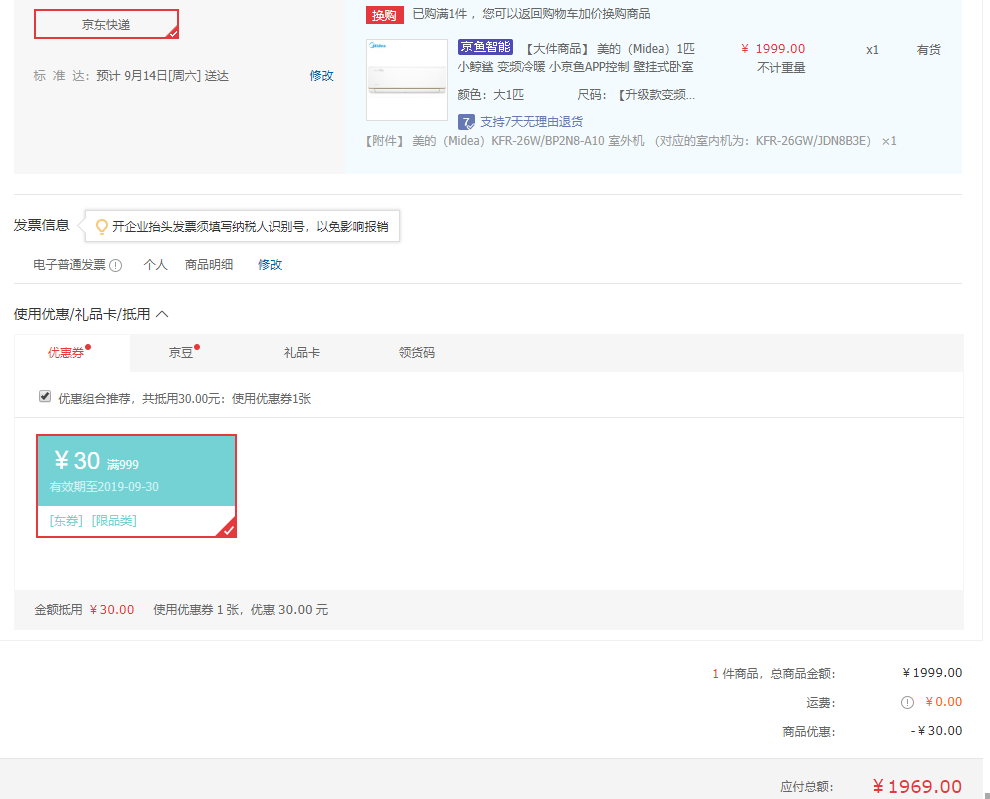Click the 7-day return shield icon
Image resolution: width=990 pixels, height=799 pixels.
[x=466, y=122]
